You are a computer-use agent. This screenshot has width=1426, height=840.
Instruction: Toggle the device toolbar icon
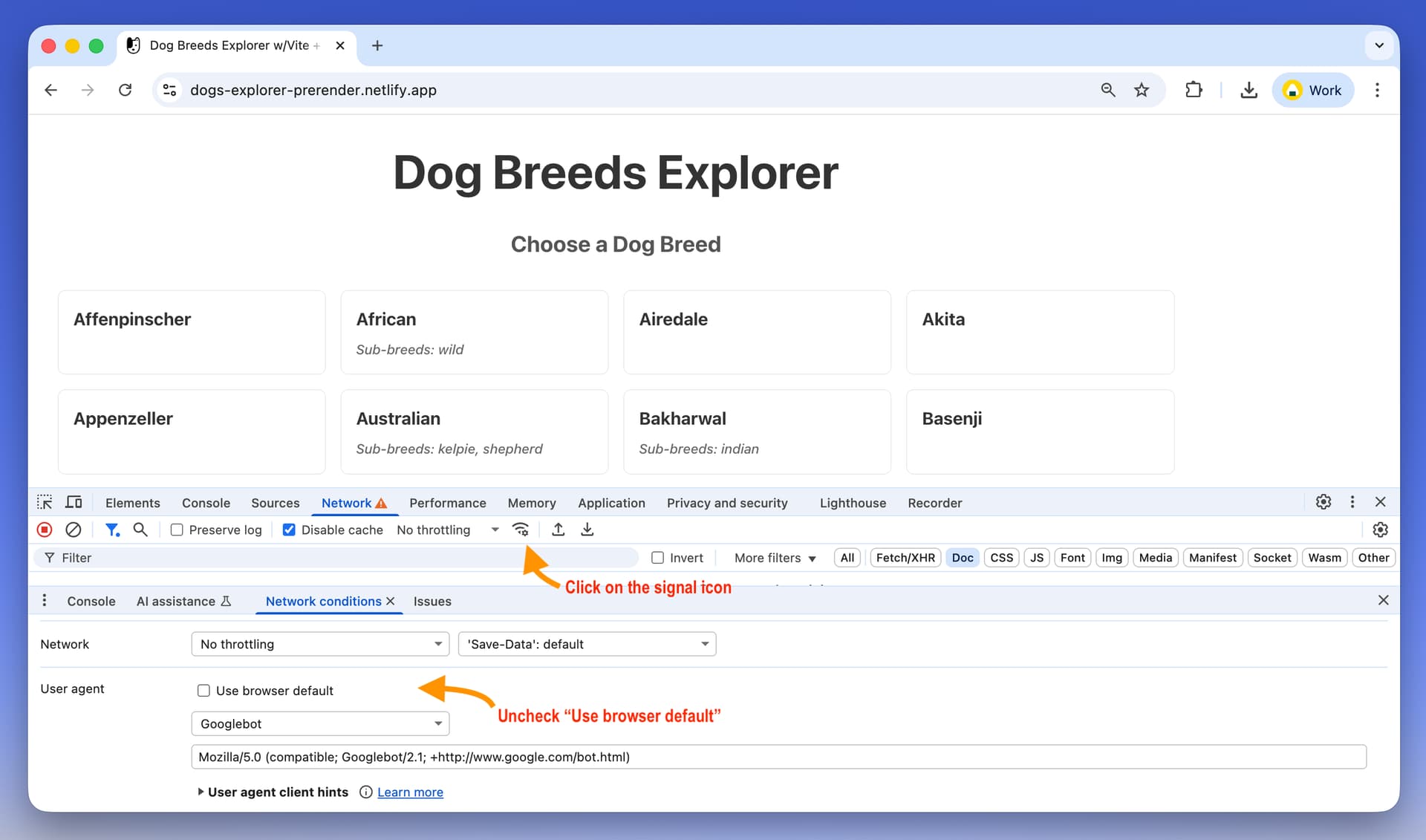coord(74,502)
